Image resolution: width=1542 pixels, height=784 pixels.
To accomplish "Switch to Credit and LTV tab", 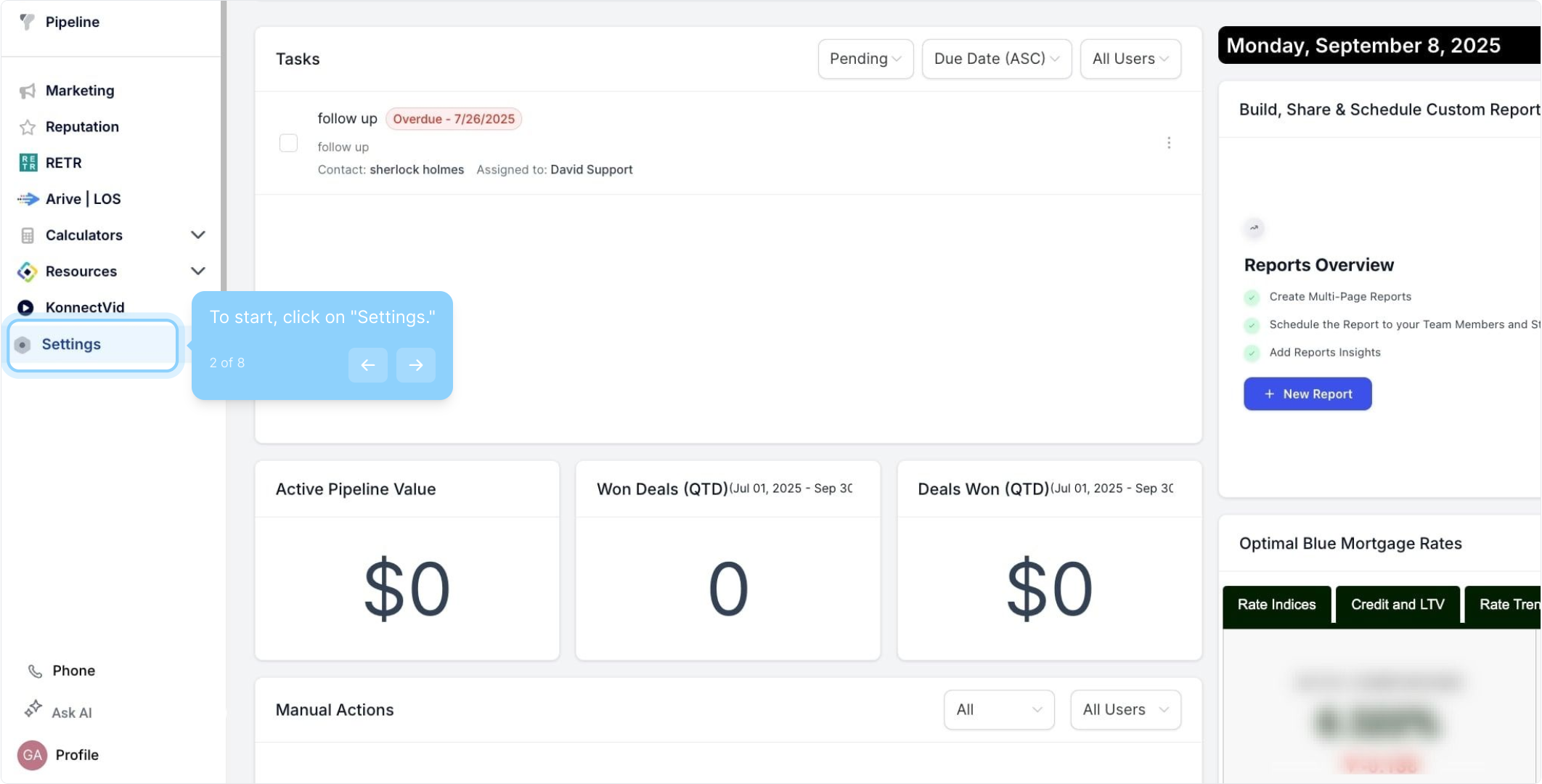I will click(x=1397, y=605).
